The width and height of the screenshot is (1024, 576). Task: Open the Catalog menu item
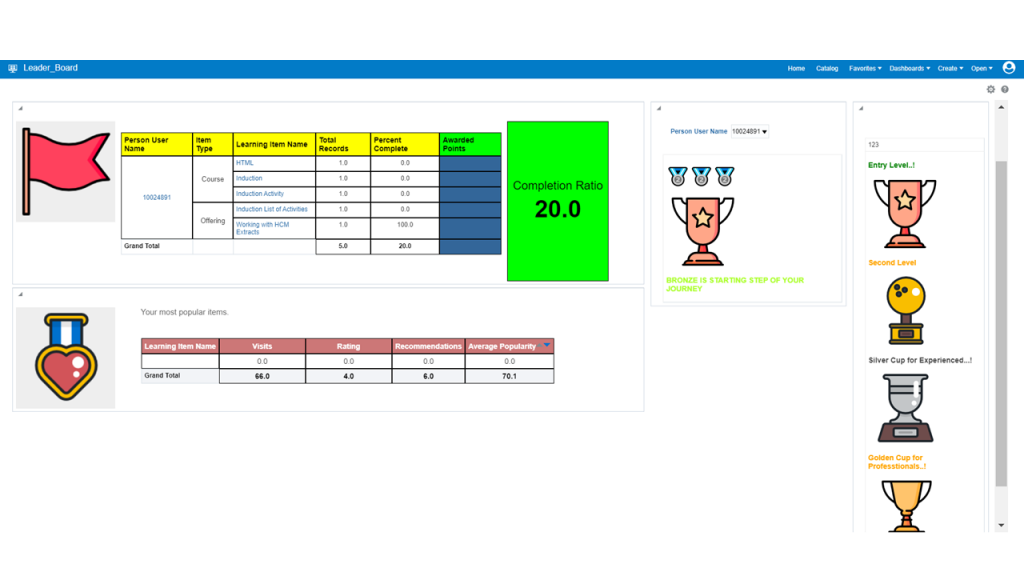point(827,68)
